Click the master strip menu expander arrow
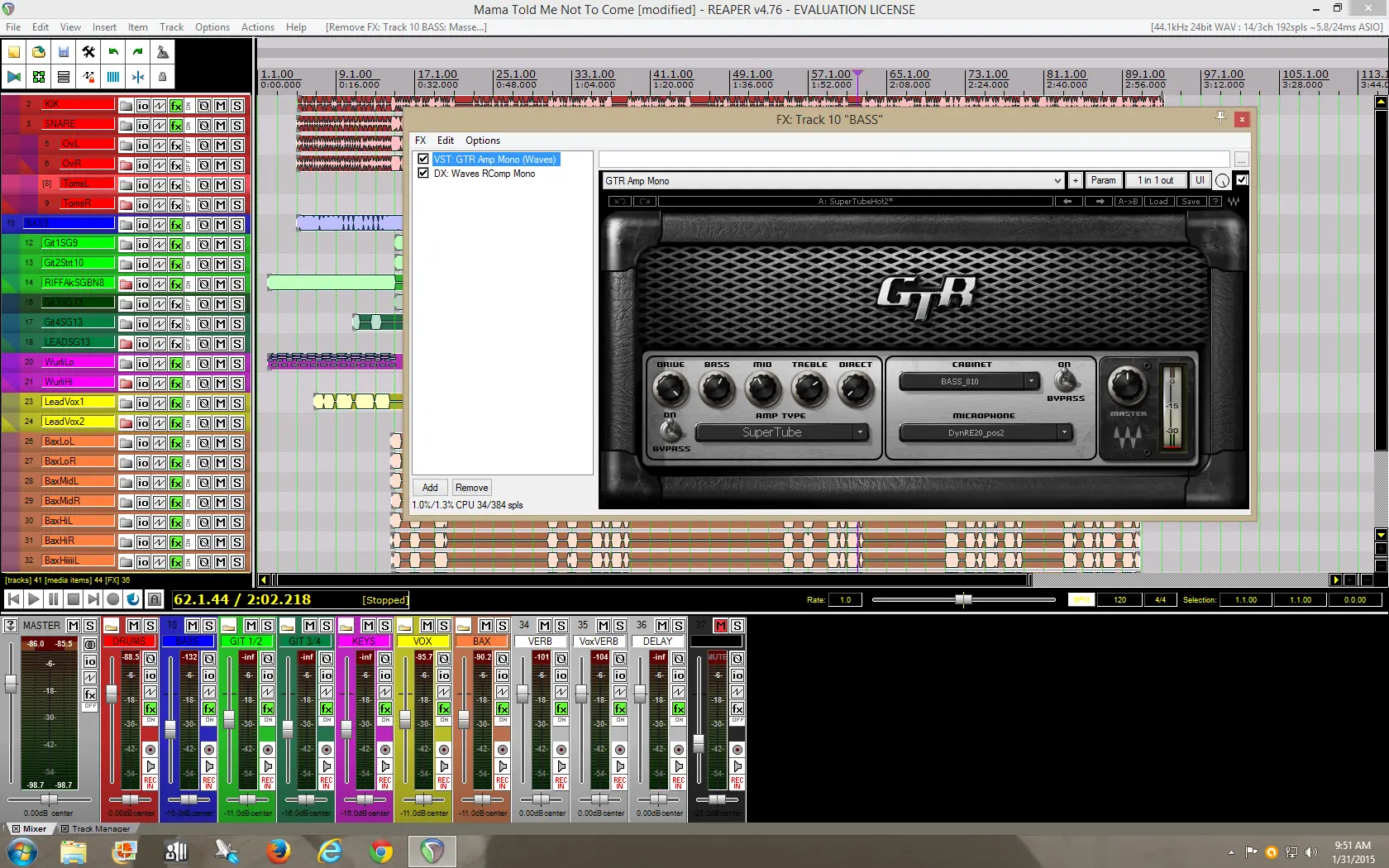The height and width of the screenshot is (868, 1389). (10, 626)
